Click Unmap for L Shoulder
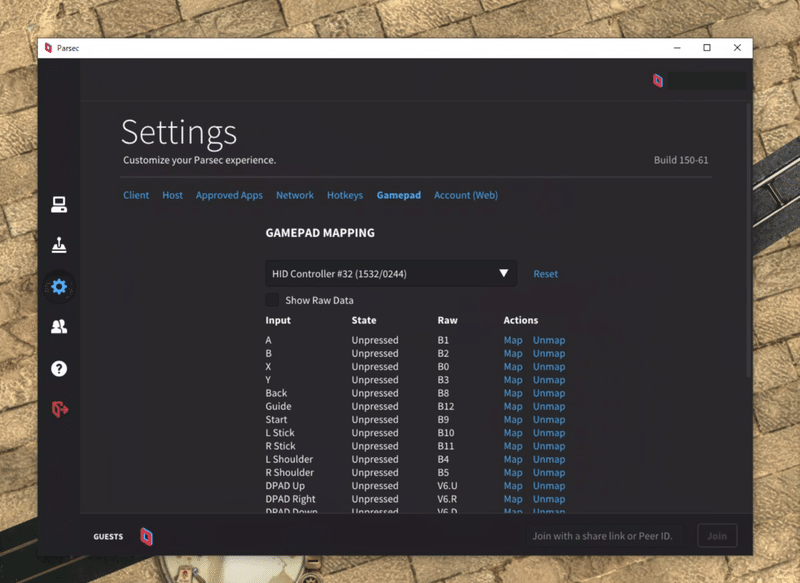The image size is (800, 583). [x=549, y=460]
